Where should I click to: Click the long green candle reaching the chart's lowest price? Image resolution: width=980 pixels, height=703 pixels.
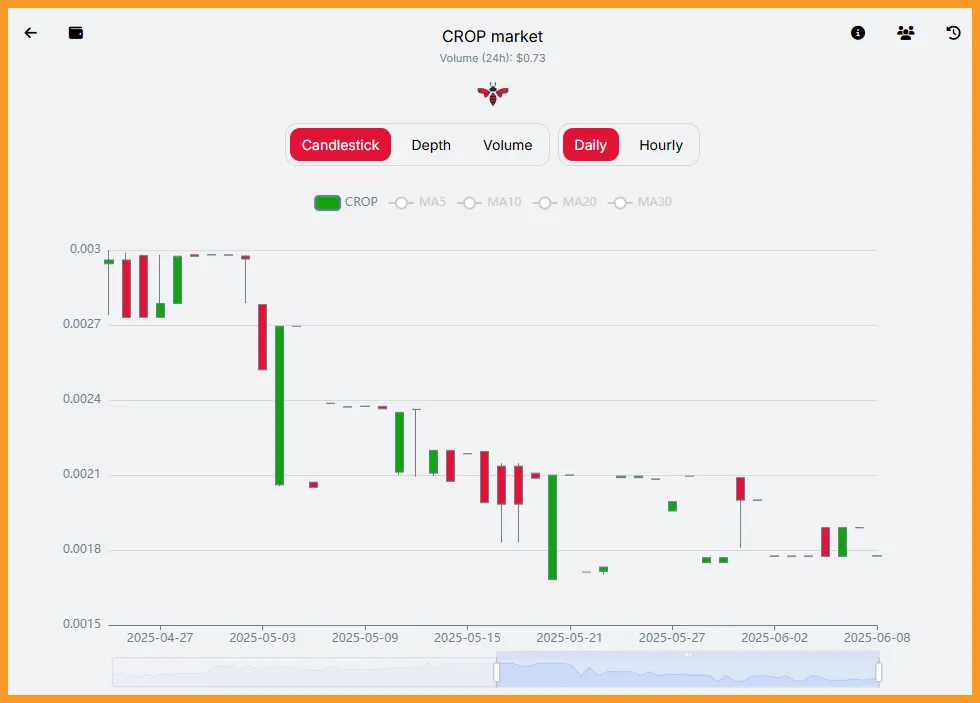552,527
